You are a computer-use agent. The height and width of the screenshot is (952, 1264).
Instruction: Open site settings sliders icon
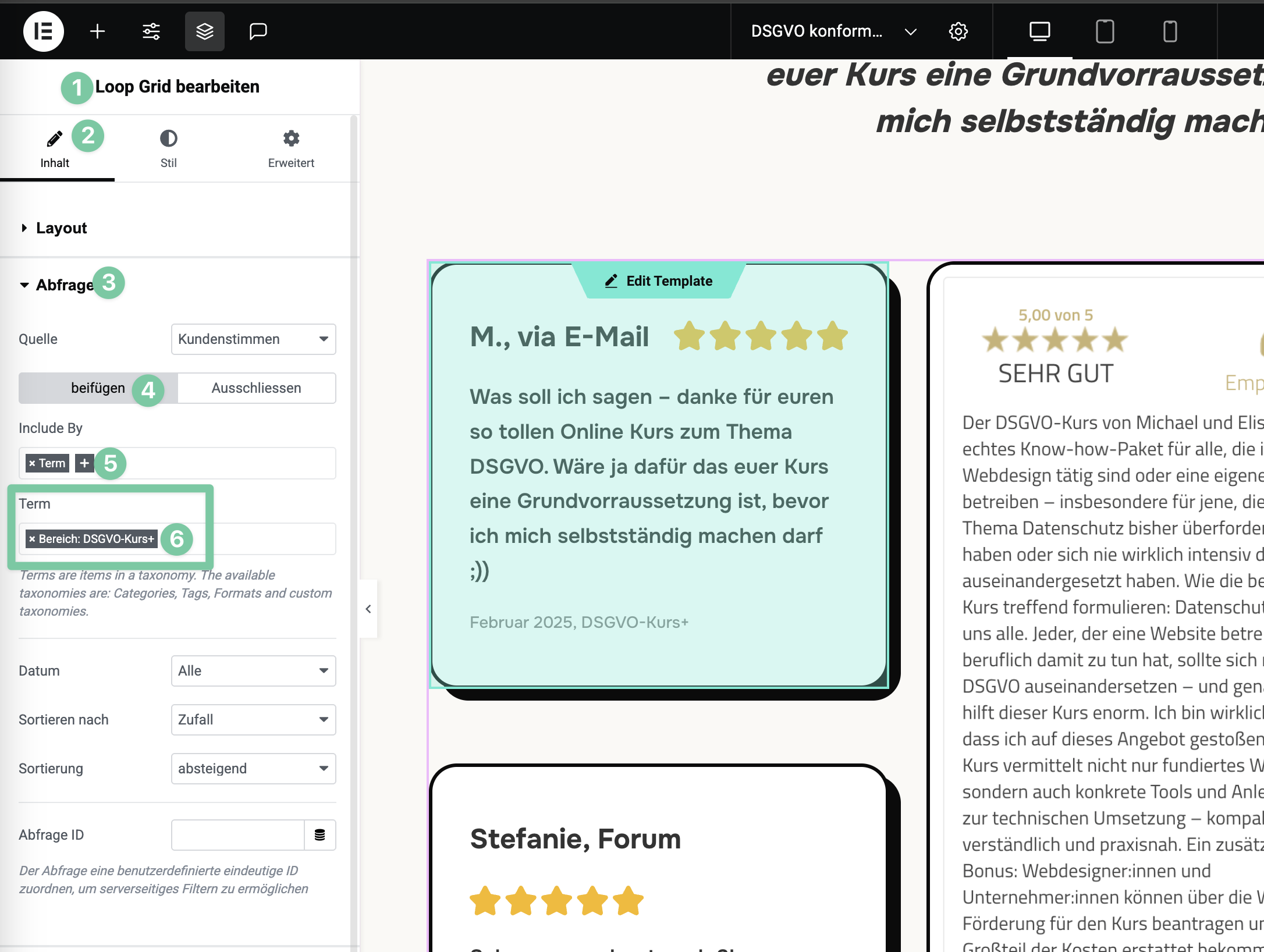tap(151, 31)
